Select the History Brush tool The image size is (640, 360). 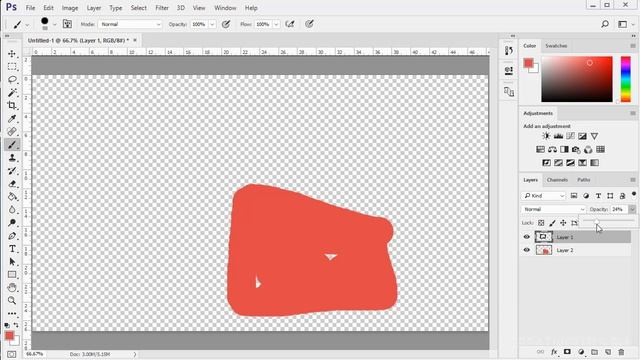click(12, 171)
